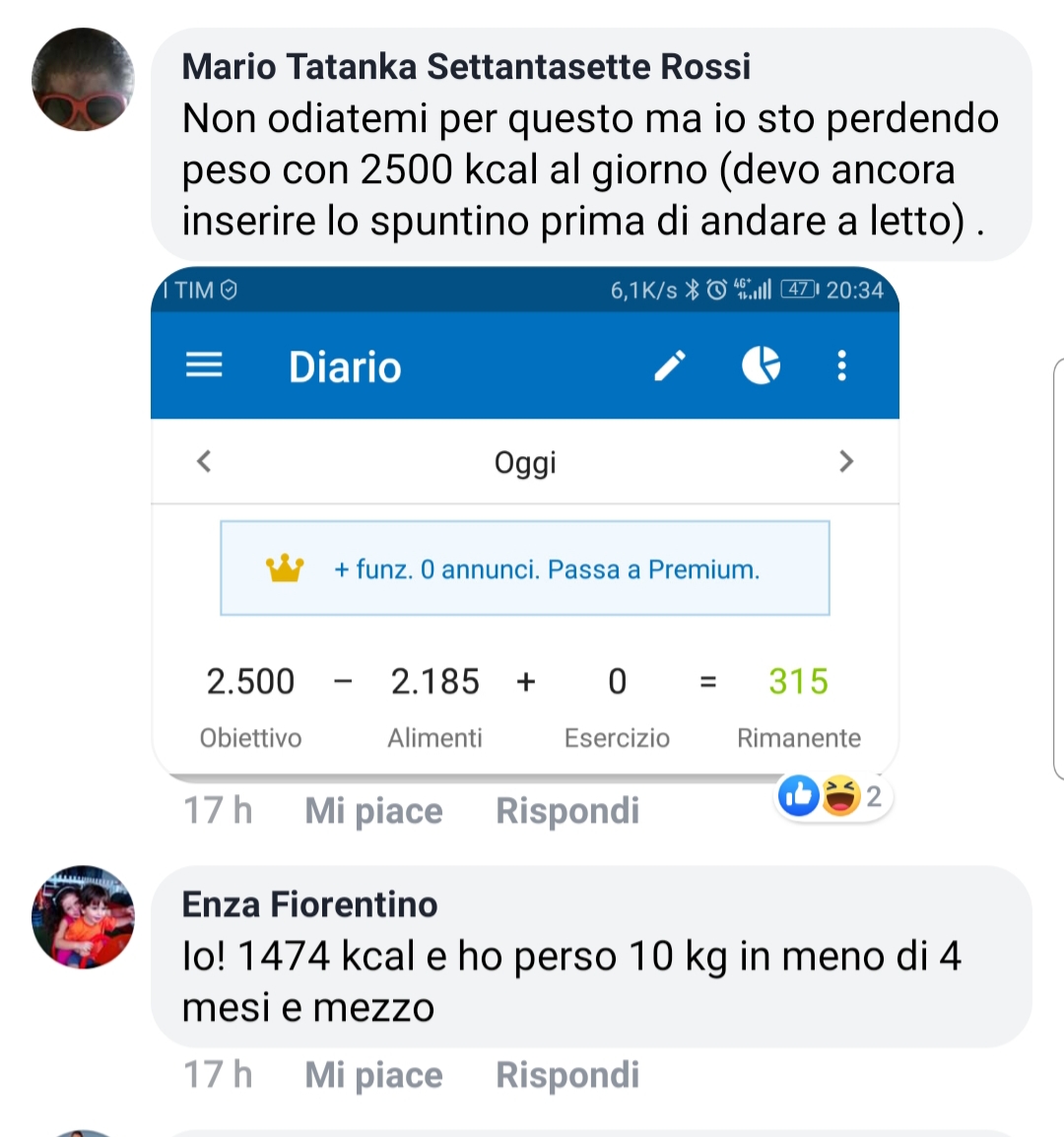Open Mario Tatanka Settantasette Rossi's profile name
Image resolution: width=1064 pixels, height=1137 pixels.
[x=466, y=66]
